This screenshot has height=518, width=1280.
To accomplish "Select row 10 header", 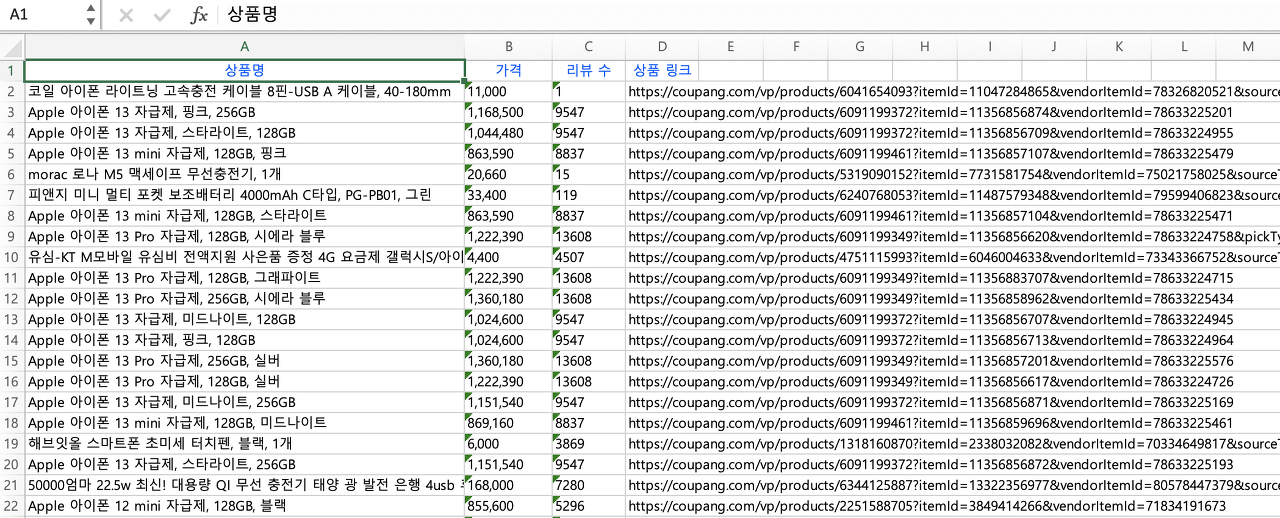I will pos(12,257).
